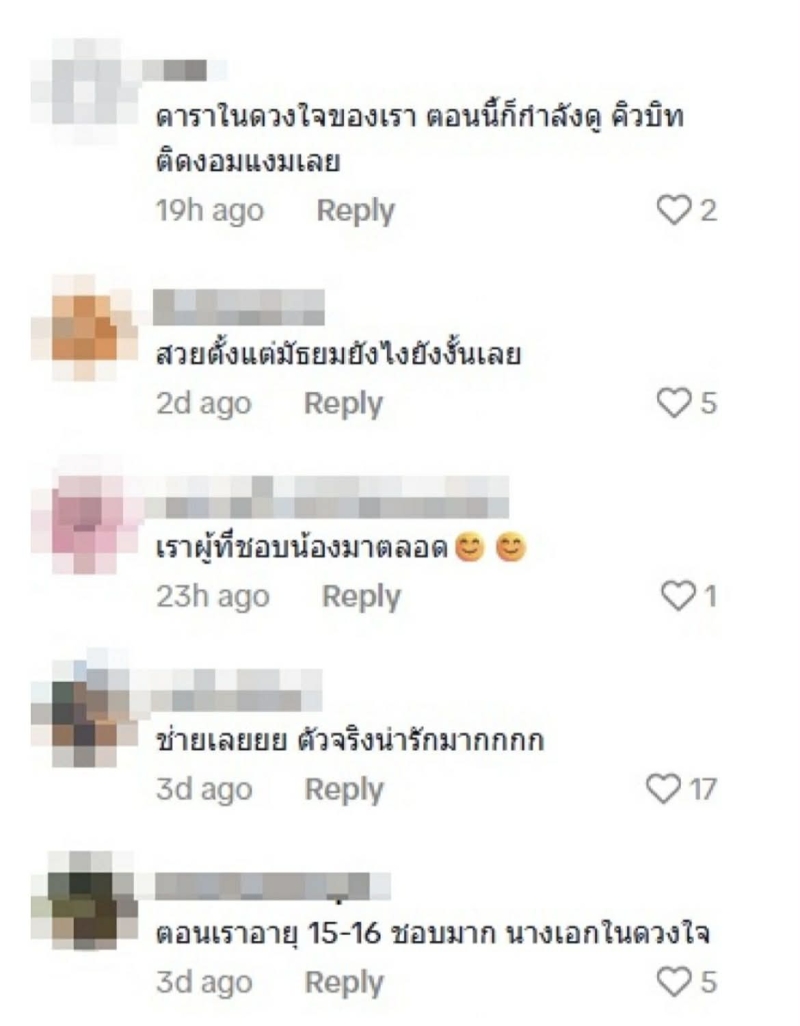Open the blurred username above the 15-16 comment
The width and height of the screenshot is (800, 1026).
[273, 887]
